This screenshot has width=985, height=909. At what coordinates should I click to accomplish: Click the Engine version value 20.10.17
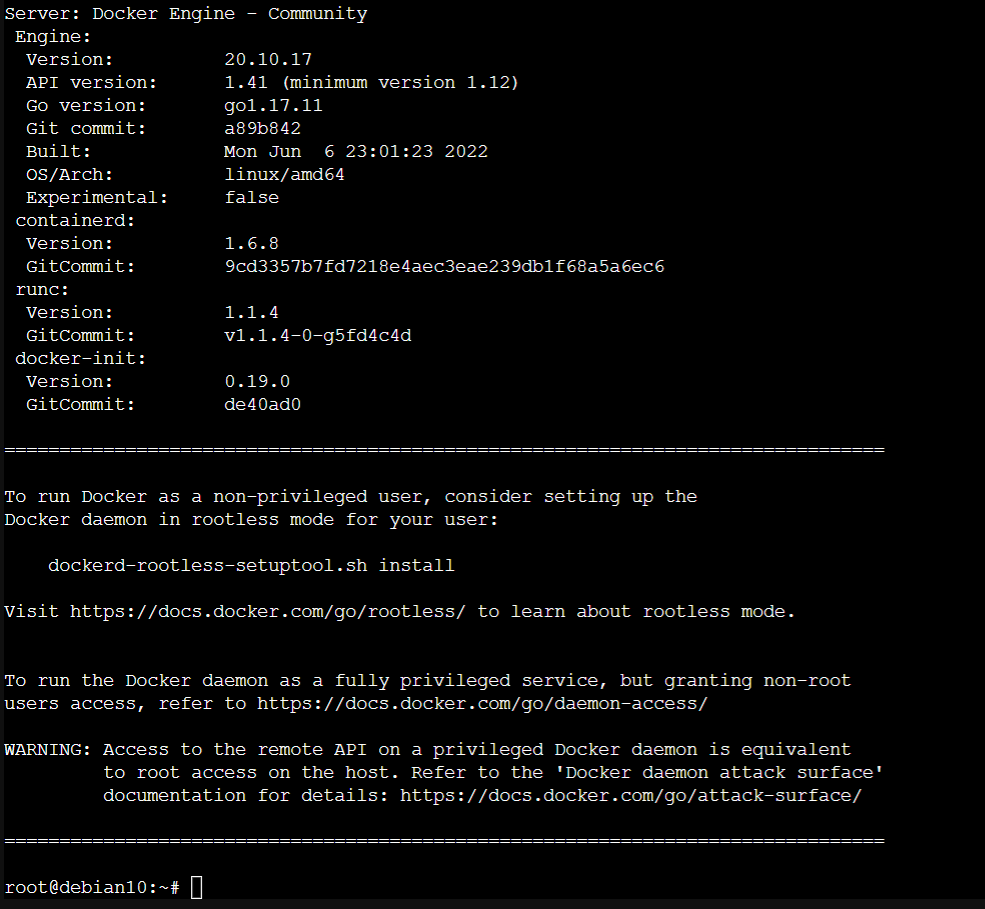coord(268,60)
